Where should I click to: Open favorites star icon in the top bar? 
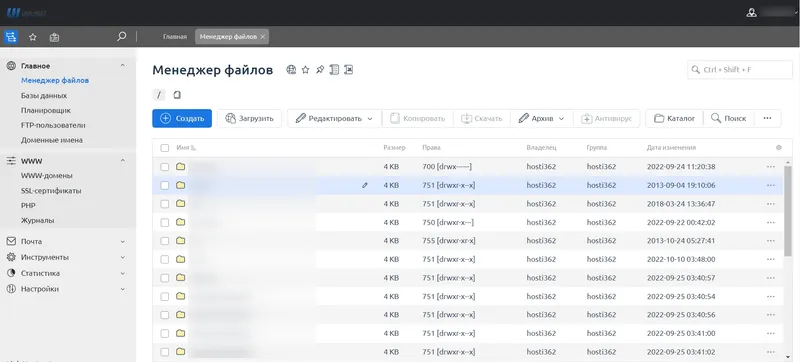point(33,37)
